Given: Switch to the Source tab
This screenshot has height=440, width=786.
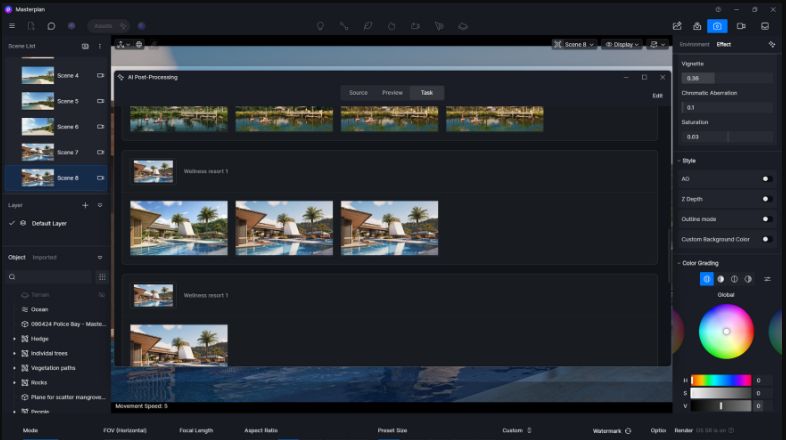Looking at the screenshot, I should coord(358,92).
